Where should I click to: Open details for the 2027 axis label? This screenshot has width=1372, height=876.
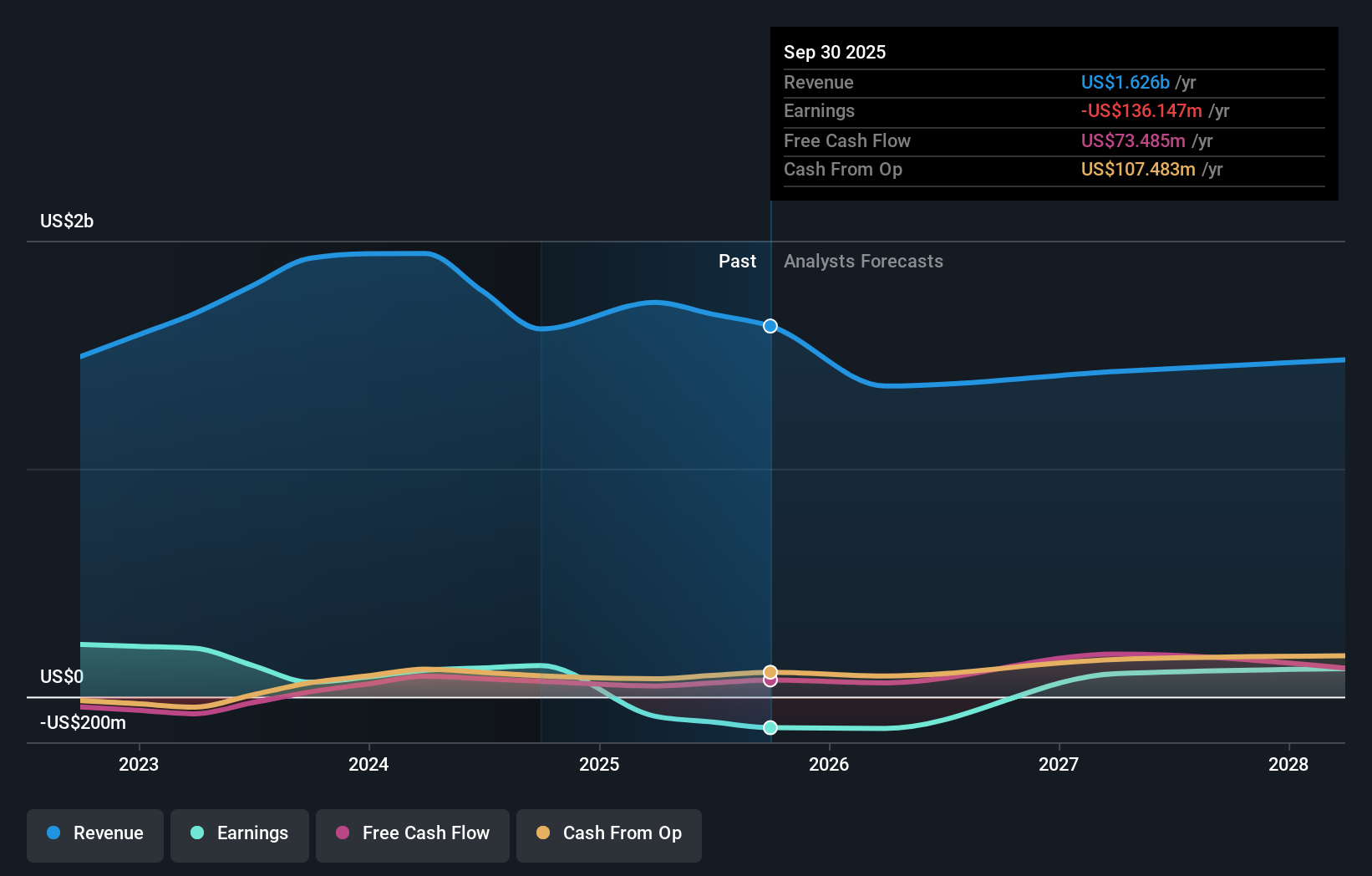tap(1059, 764)
